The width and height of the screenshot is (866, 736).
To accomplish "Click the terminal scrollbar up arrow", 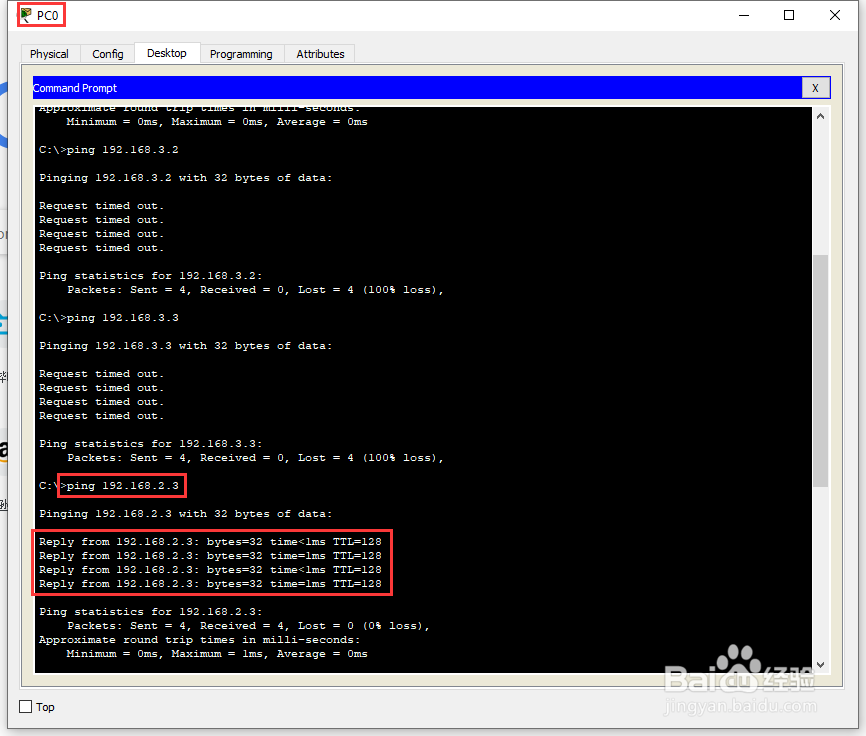I will [820, 117].
